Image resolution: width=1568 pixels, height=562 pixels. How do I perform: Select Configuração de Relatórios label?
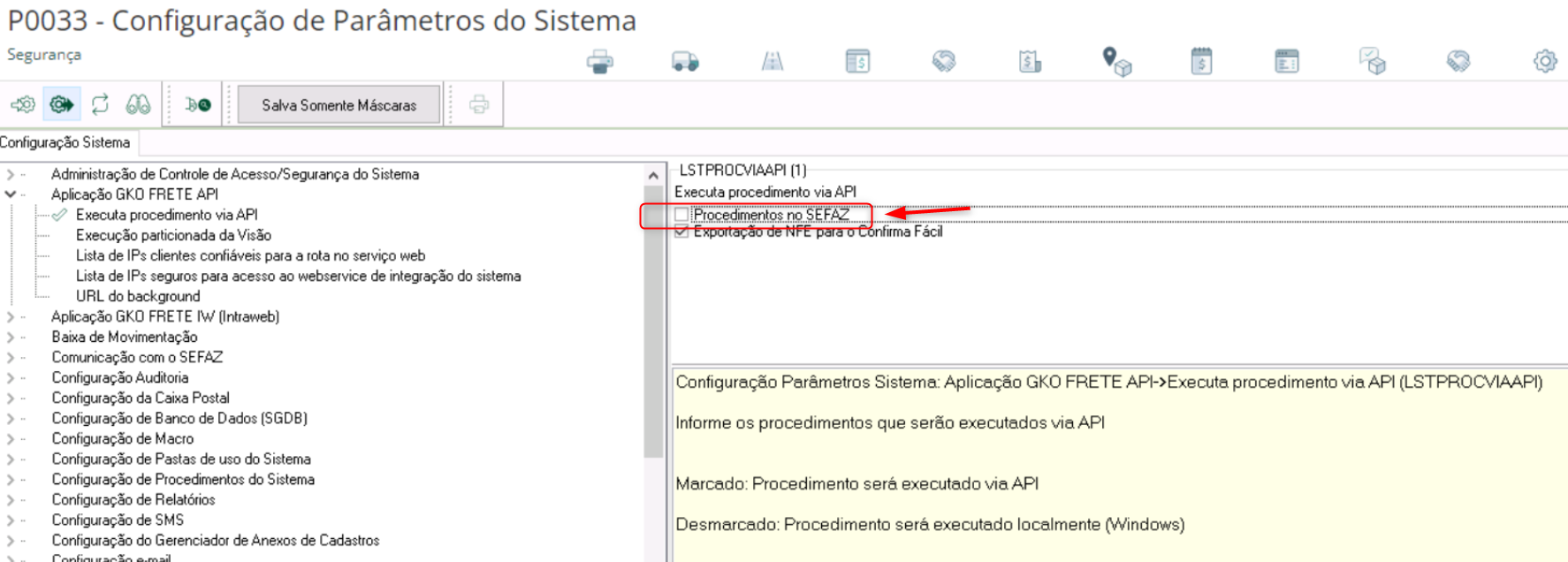(133, 499)
